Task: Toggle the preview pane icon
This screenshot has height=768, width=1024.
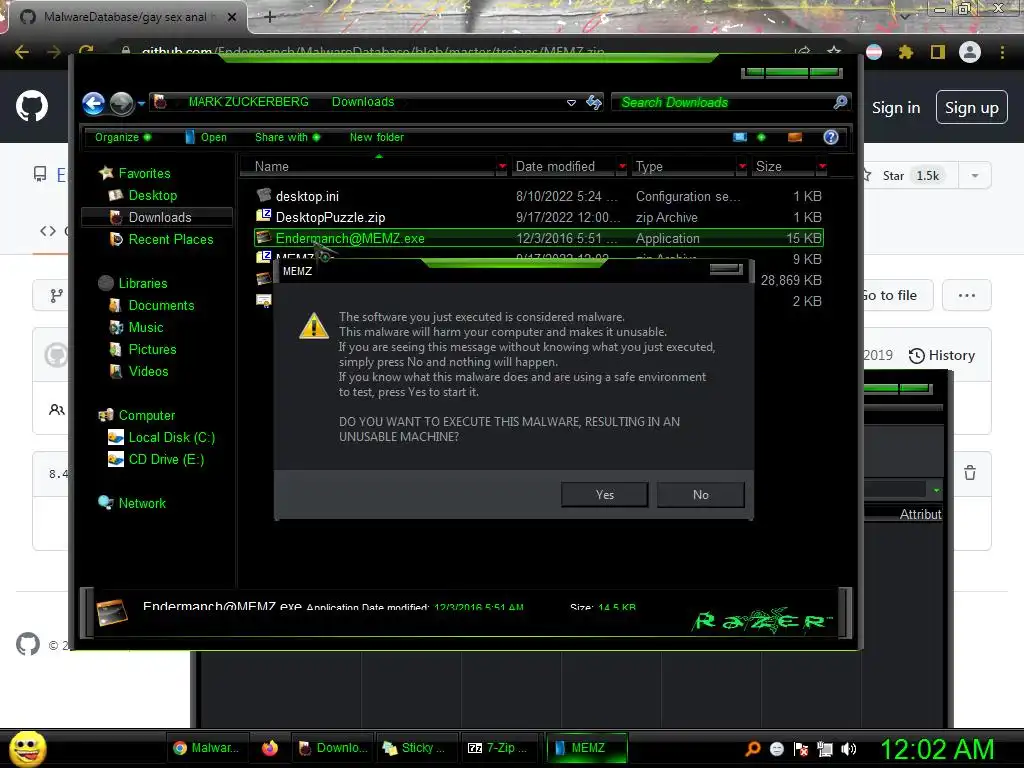Action: (795, 137)
